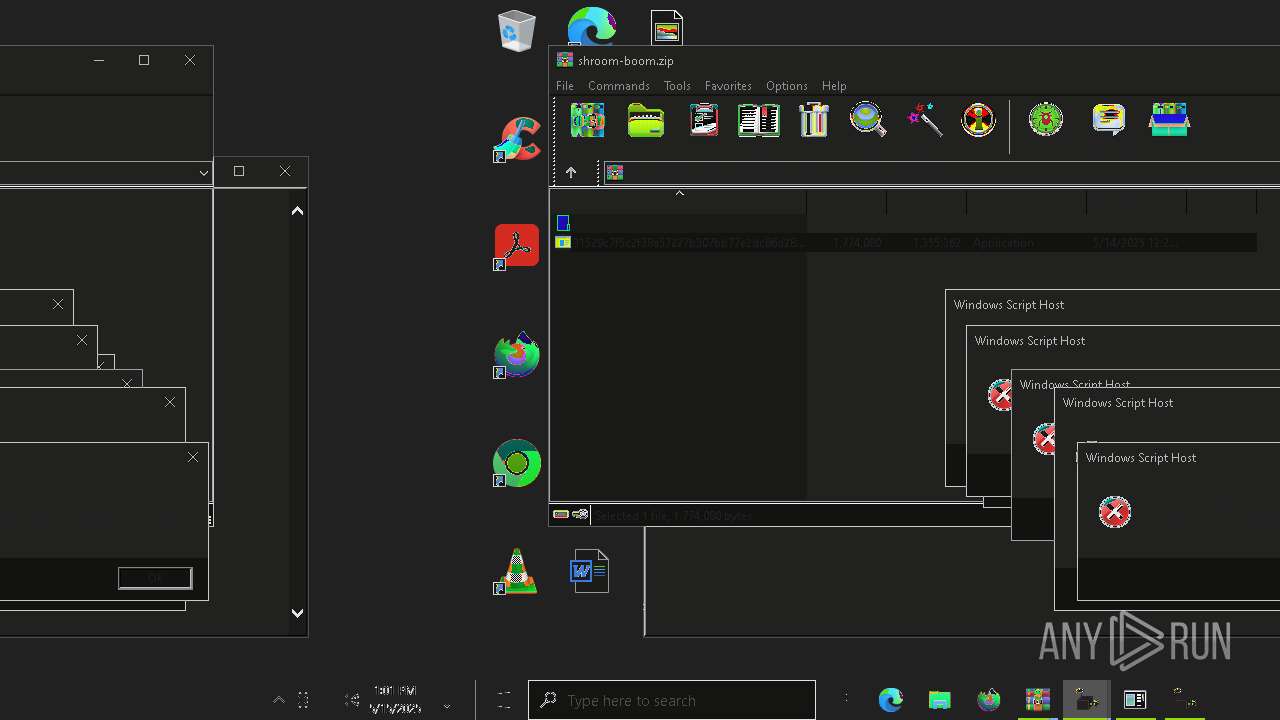The height and width of the screenshot is (720, 1280).
Task: Click the Delete trash bin toolbar icon
Action: (814, 120)
